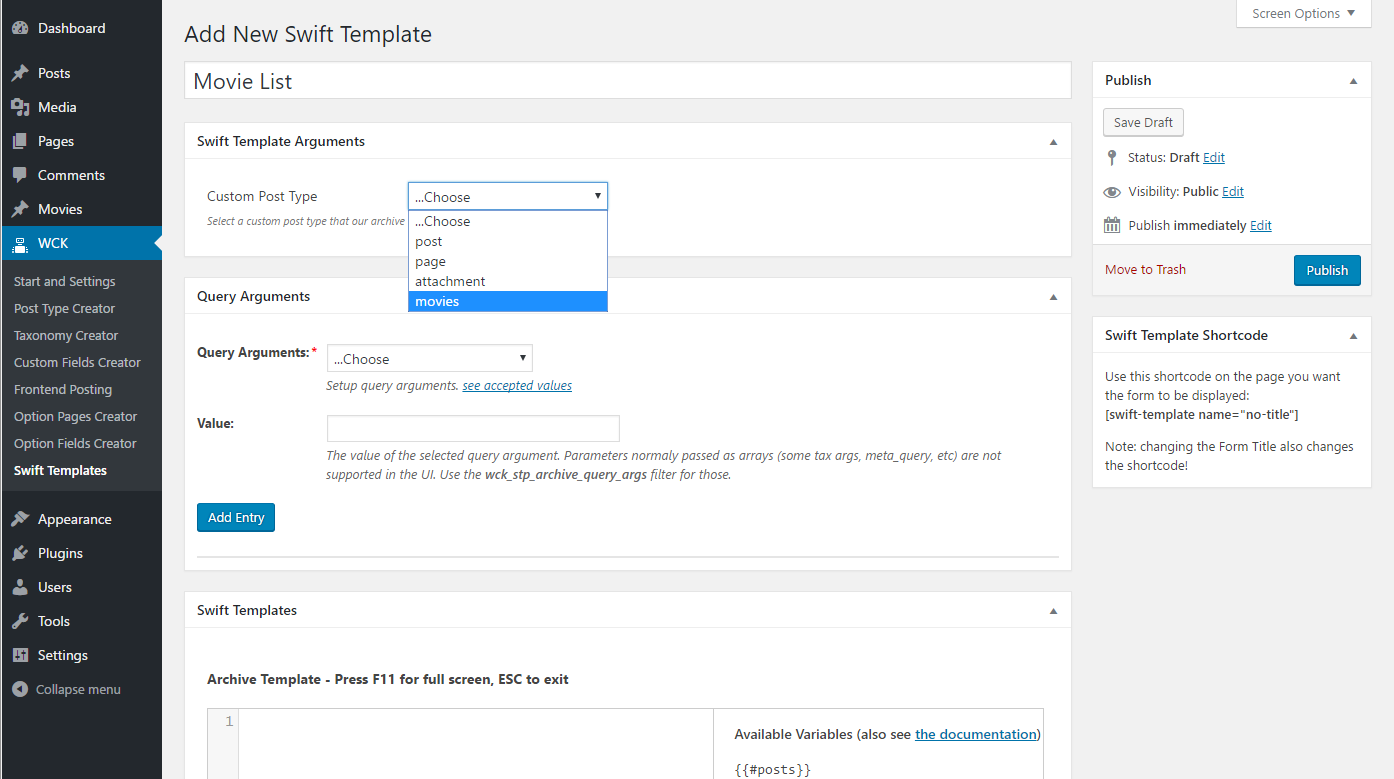Open the Appearance menu item

tap(80, 519)
